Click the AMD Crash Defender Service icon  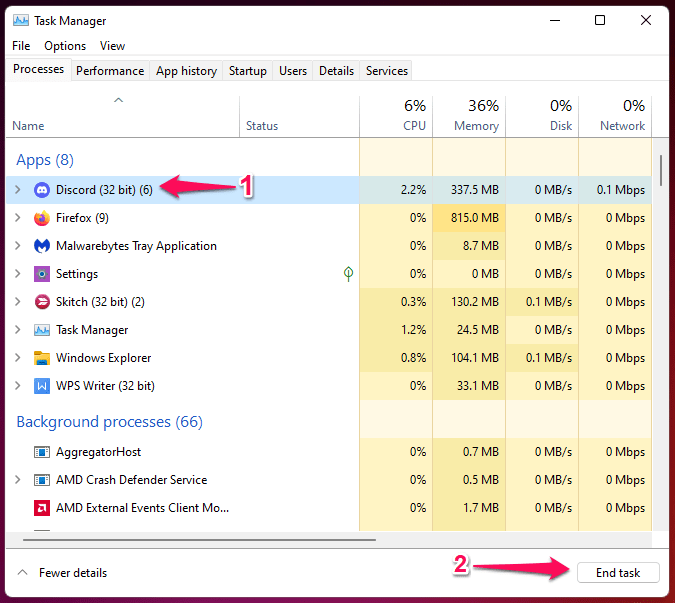pyautogui.click(x=42, y=480)
